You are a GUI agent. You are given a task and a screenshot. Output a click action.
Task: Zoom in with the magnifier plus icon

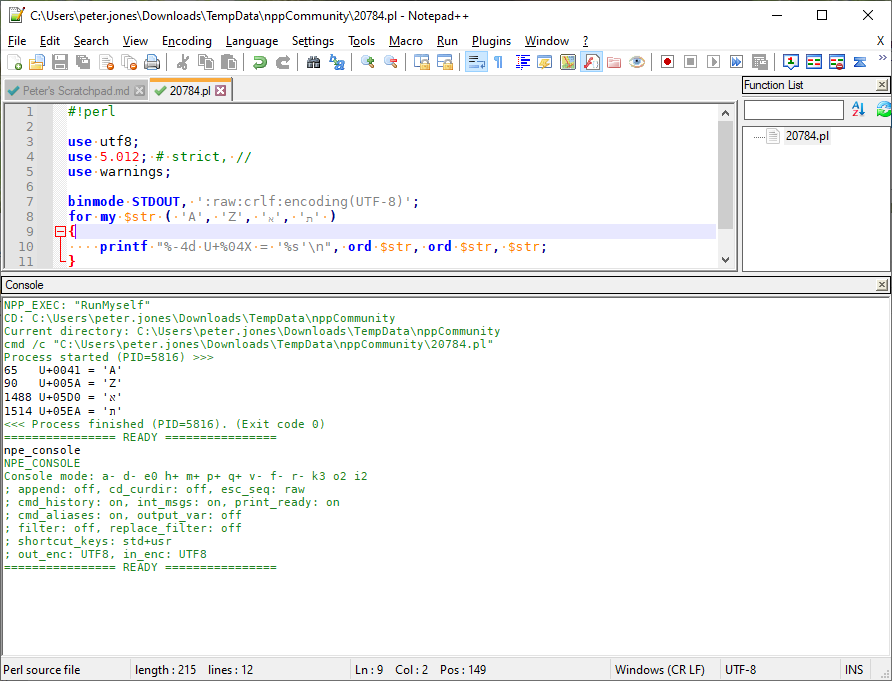coord(367,62)
